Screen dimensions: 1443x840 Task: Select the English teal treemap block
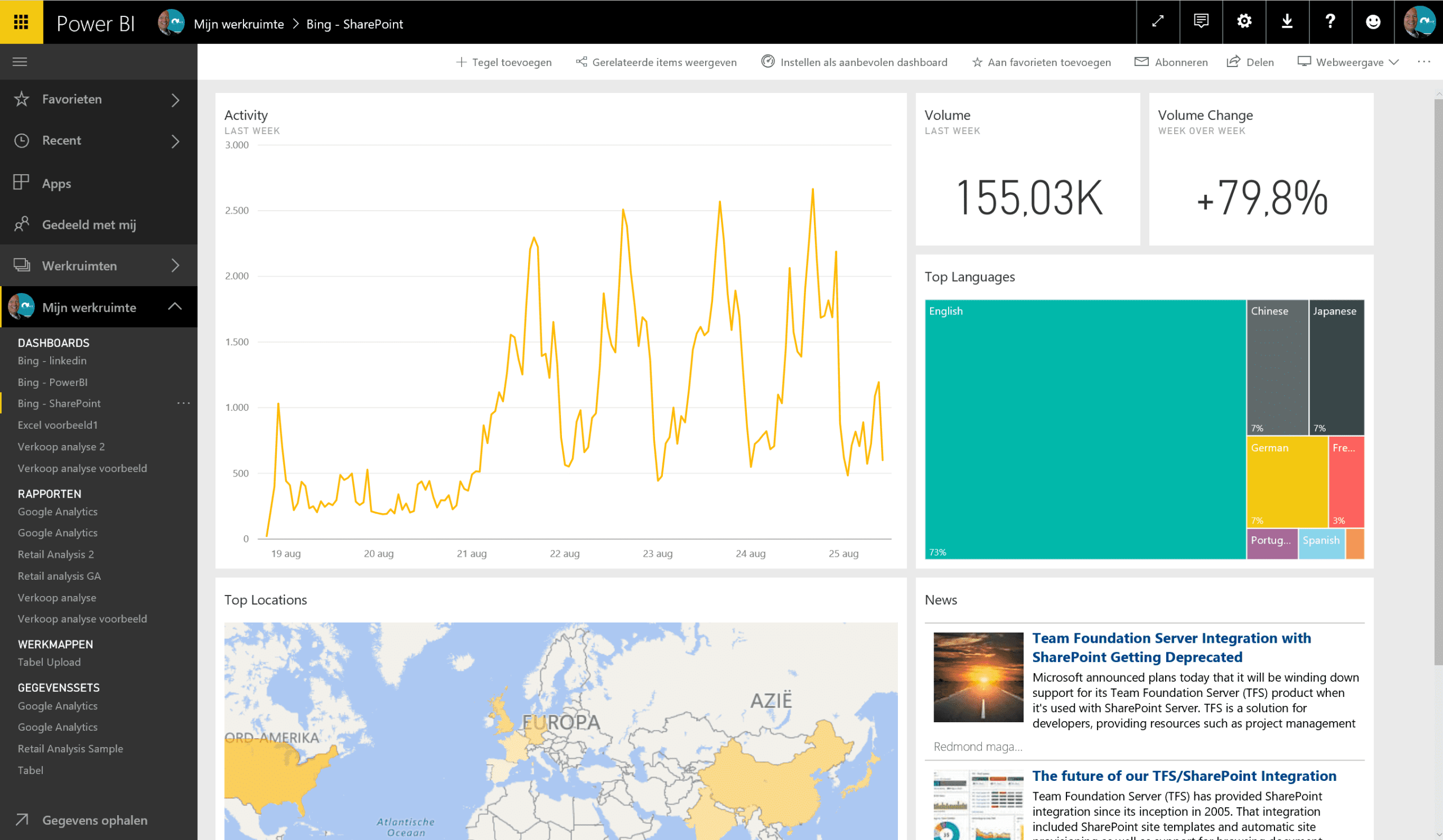(1085, 429)
